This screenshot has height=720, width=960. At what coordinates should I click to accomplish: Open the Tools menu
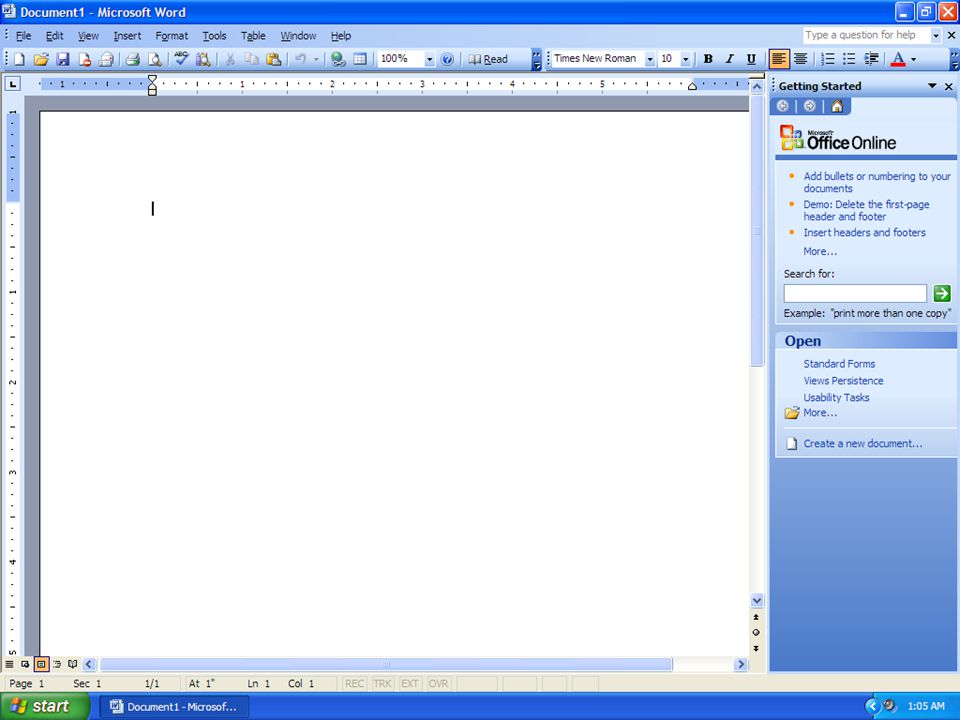[x=214, y=36]
